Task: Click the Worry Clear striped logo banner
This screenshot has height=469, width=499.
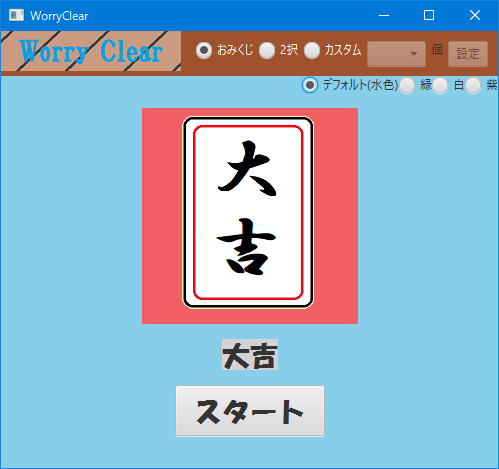Action: click(91, 51)
